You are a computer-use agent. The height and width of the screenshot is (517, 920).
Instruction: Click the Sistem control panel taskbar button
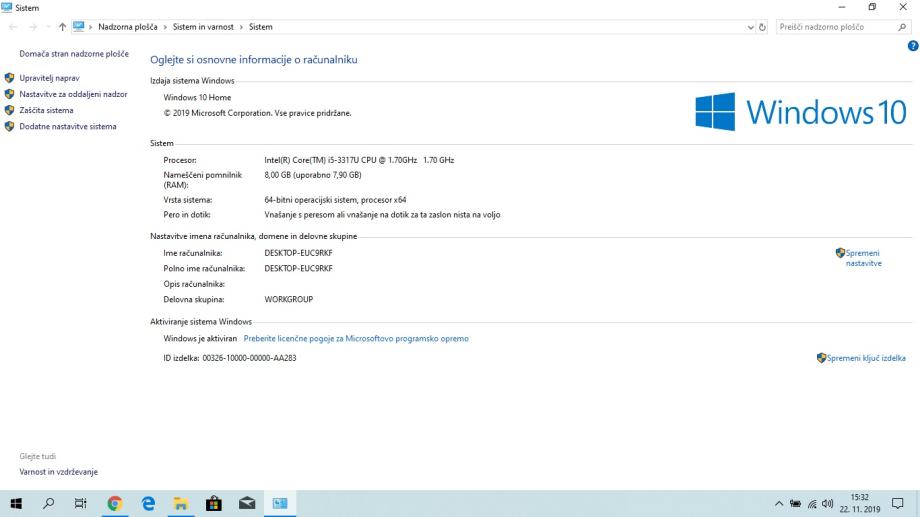280,504
